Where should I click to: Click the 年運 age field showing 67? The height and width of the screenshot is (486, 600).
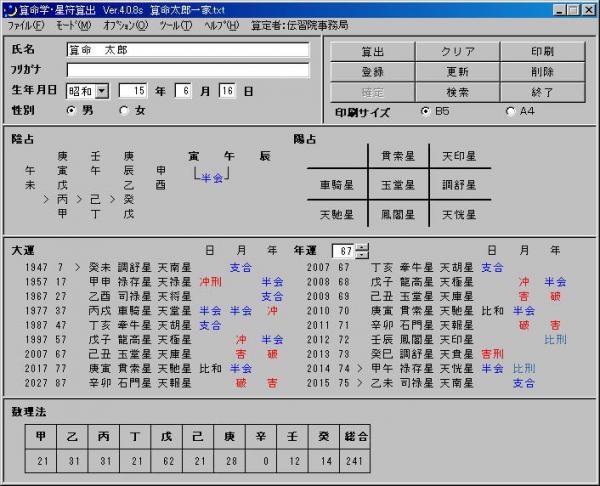(x=344, y=251)
